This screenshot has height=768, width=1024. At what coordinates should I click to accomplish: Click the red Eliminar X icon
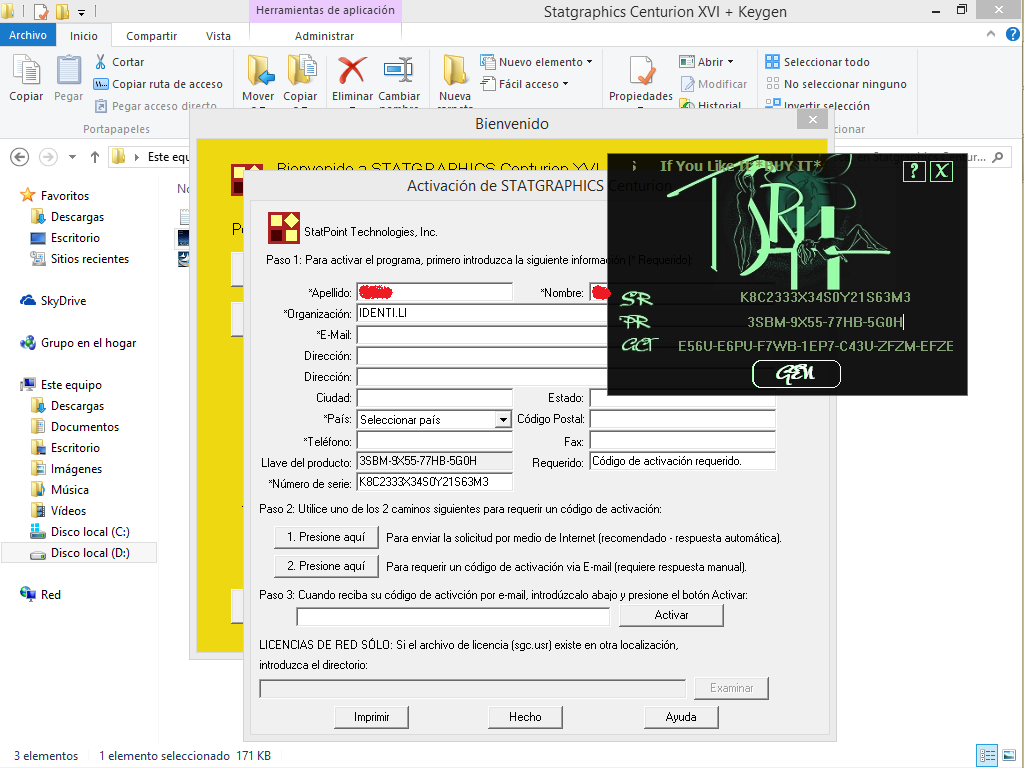352,70
